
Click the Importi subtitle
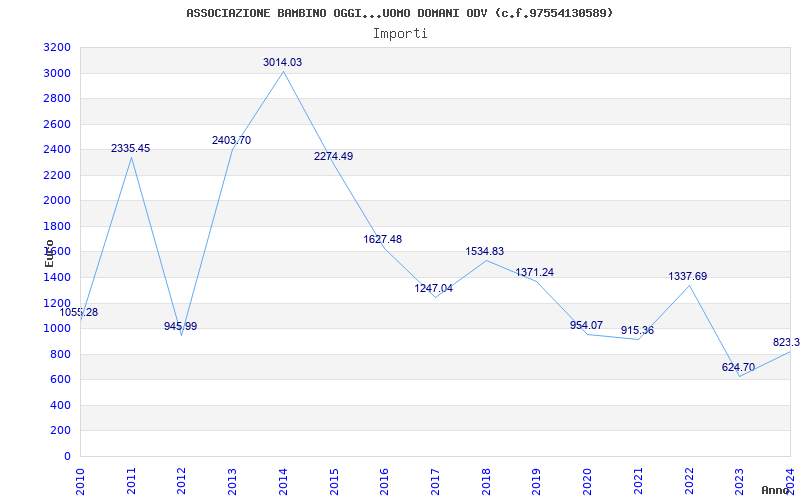(400, 34)
